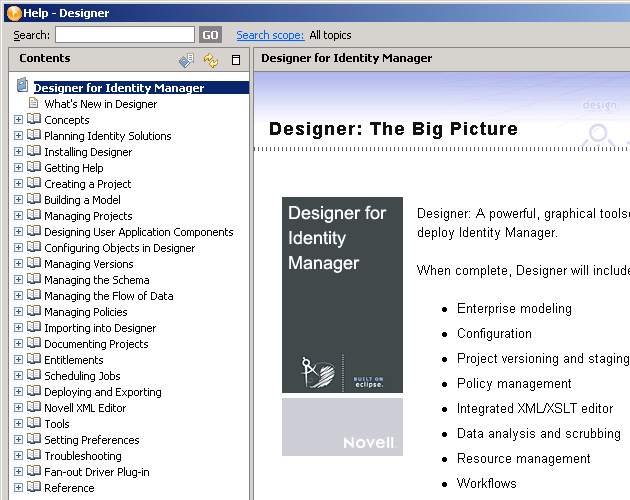Expand the Setting Preferences node
The width and height of the screenshot is (630, 500).
pos(18,439)
